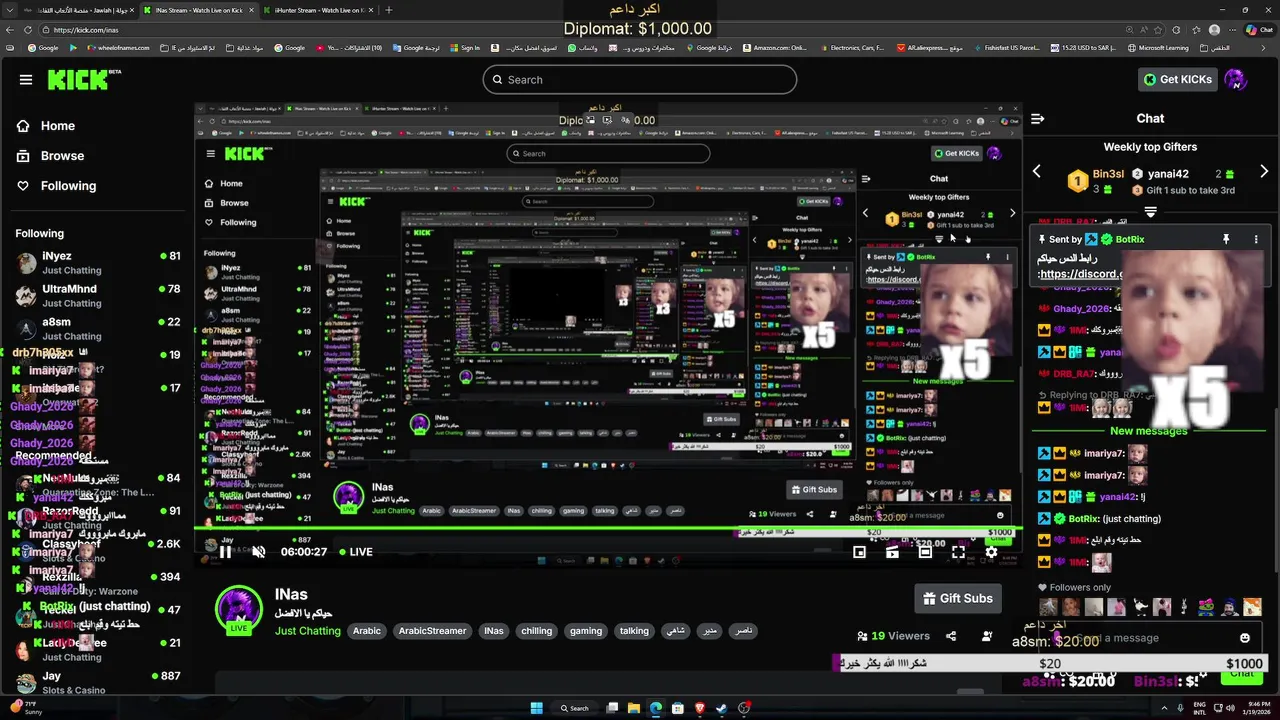Image resolution: width=1280 pixels, height=720 pixels.
Task: Open the Kick hamburger sidebar menu
Action: [26, 80]
